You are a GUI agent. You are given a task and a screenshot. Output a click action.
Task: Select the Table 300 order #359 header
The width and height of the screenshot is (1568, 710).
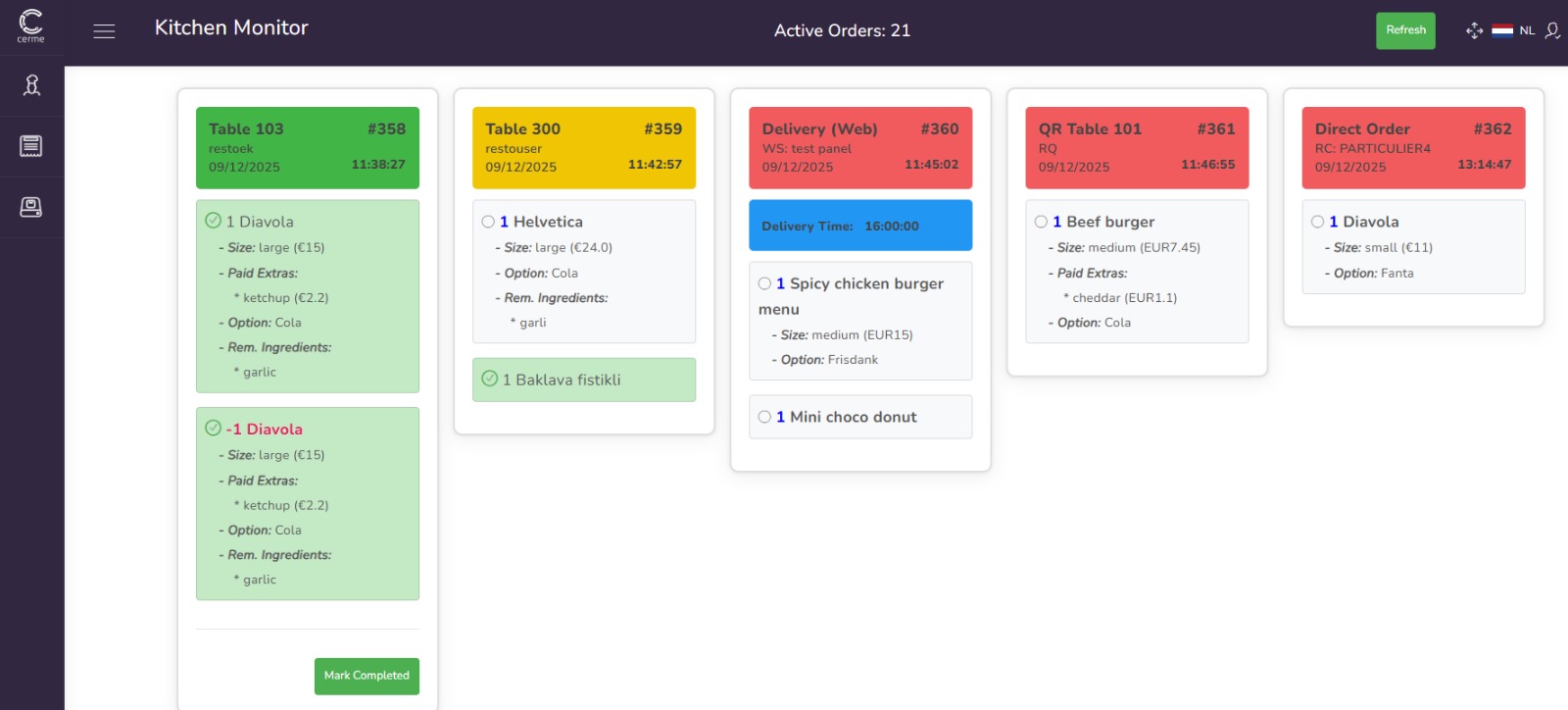coord(583,147)
